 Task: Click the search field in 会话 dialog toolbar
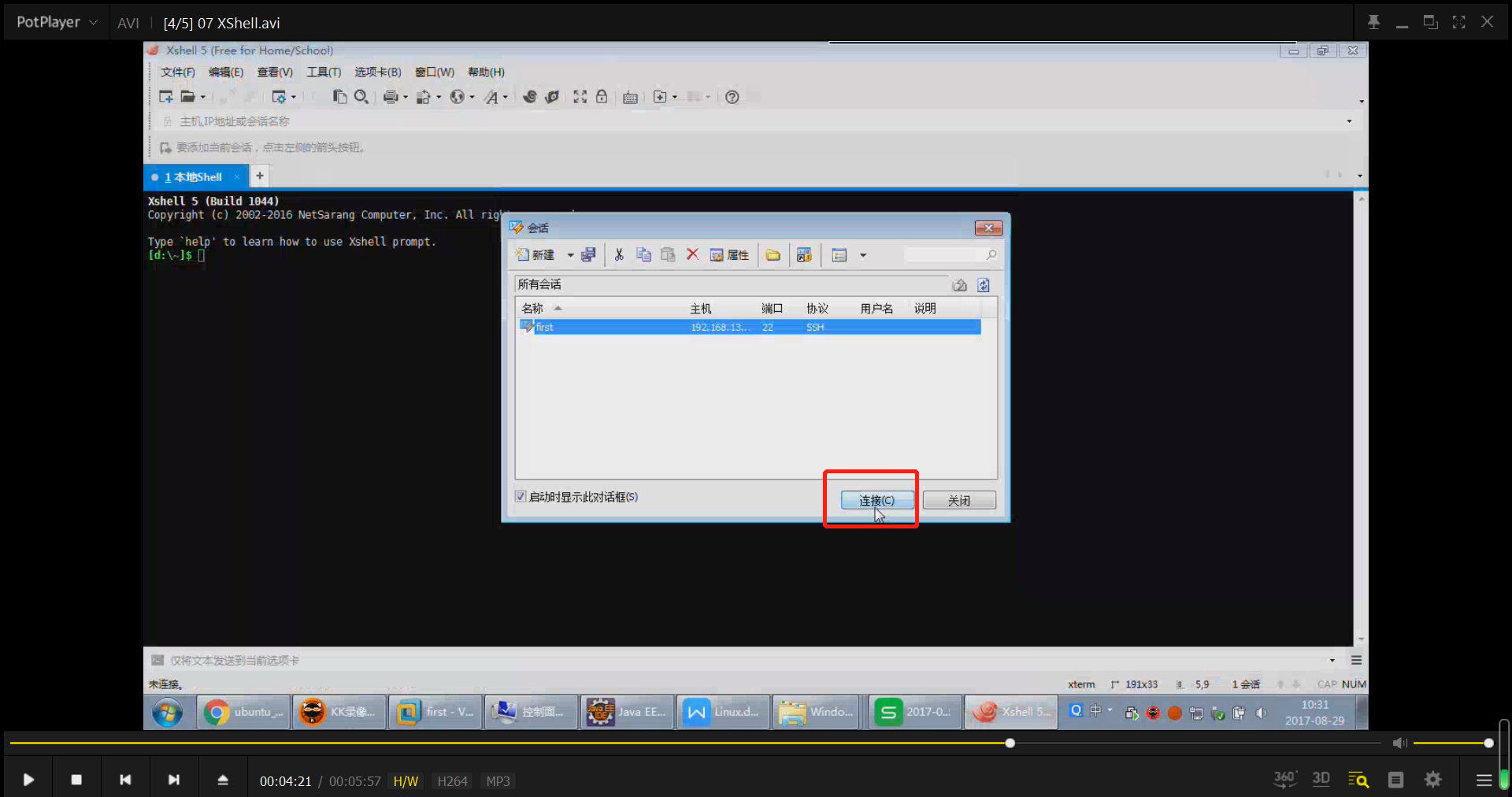click(951, 255)
